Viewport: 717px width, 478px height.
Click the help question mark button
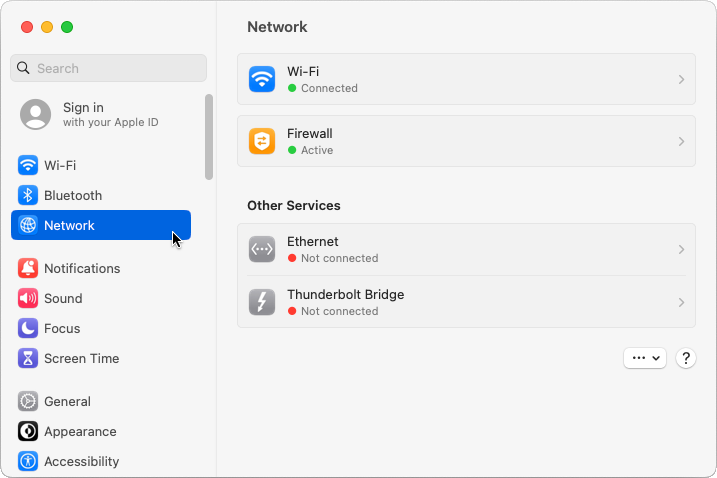[686, 357]
